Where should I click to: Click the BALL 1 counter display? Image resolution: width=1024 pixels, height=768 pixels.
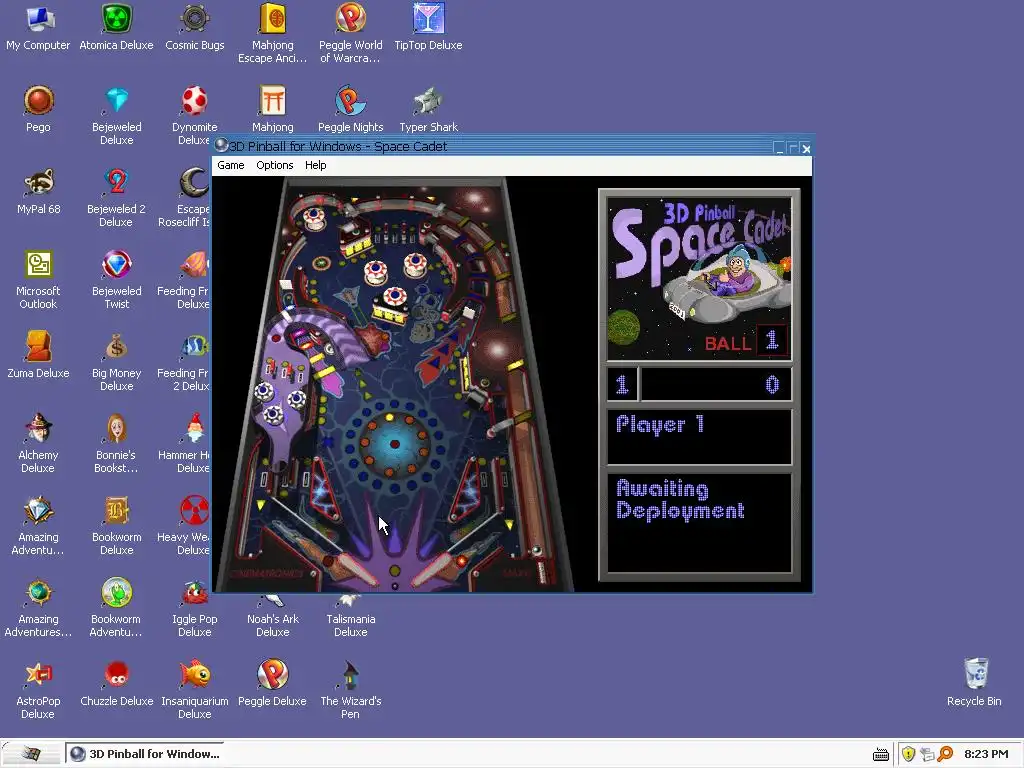pyautogui.click(x=746, y=341)
